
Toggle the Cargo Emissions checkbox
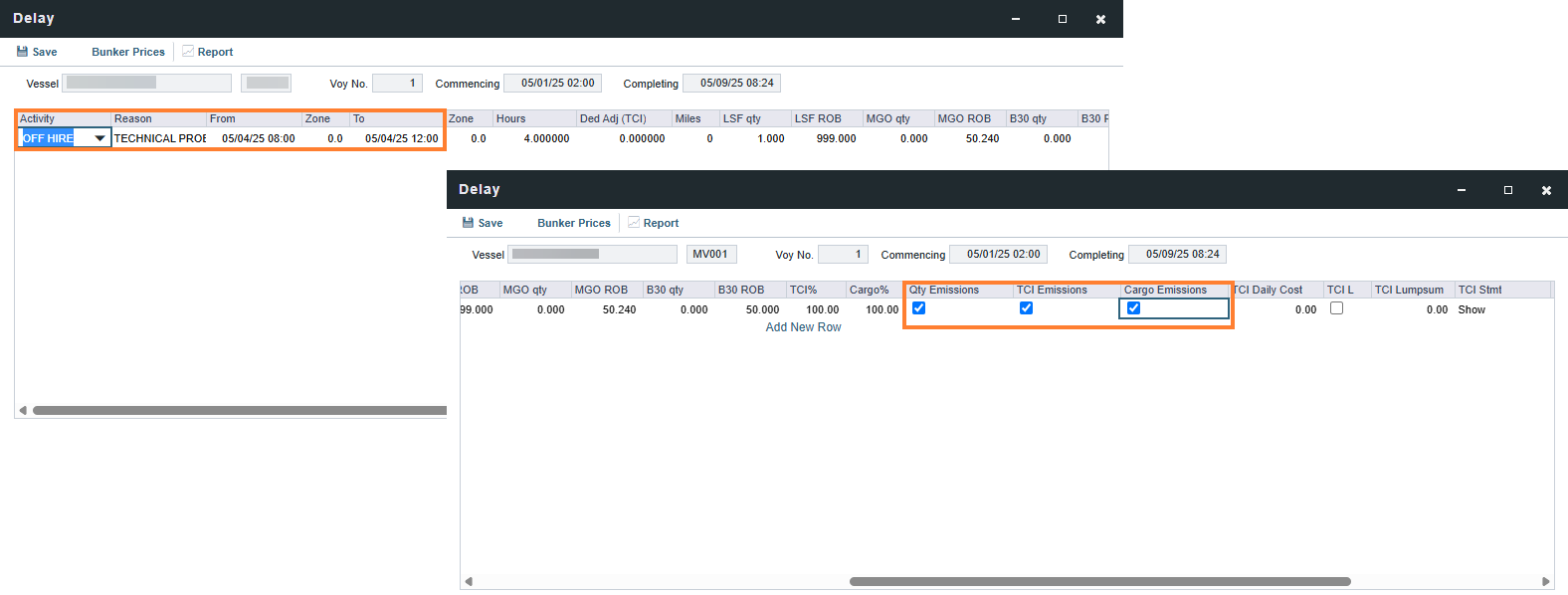click(1134, 308)
